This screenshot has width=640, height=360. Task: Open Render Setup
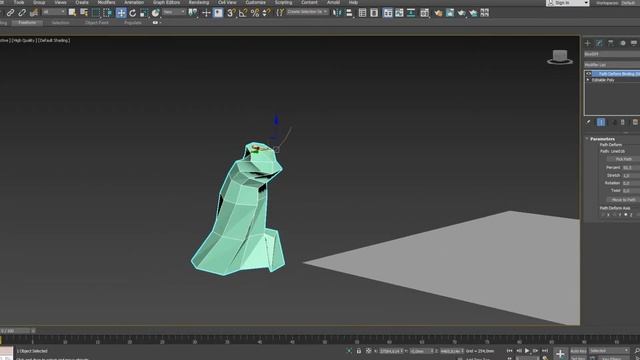pyautogui.click(x=438, y=13)
